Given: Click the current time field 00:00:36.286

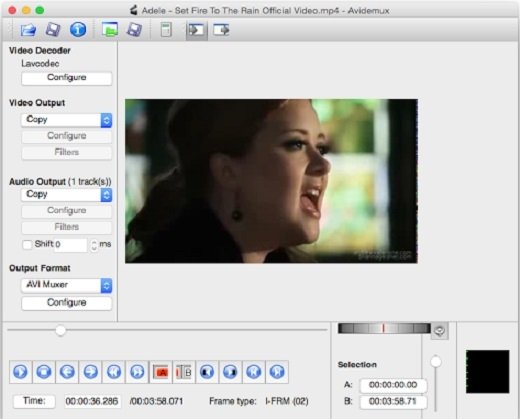Looking at the screenshot, I should (x=92, y=401).
